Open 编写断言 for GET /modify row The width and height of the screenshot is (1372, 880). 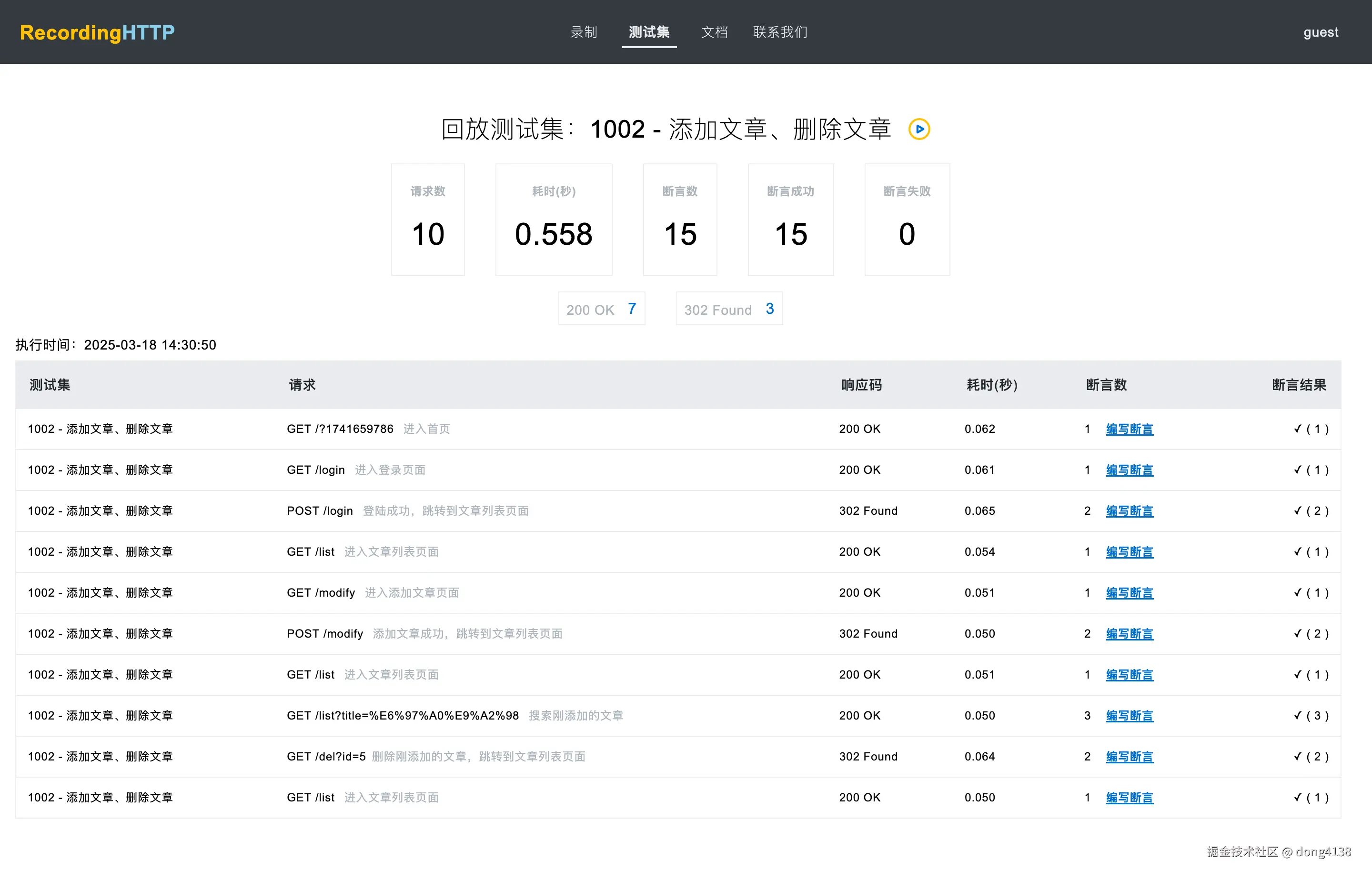pos(1130,593)
